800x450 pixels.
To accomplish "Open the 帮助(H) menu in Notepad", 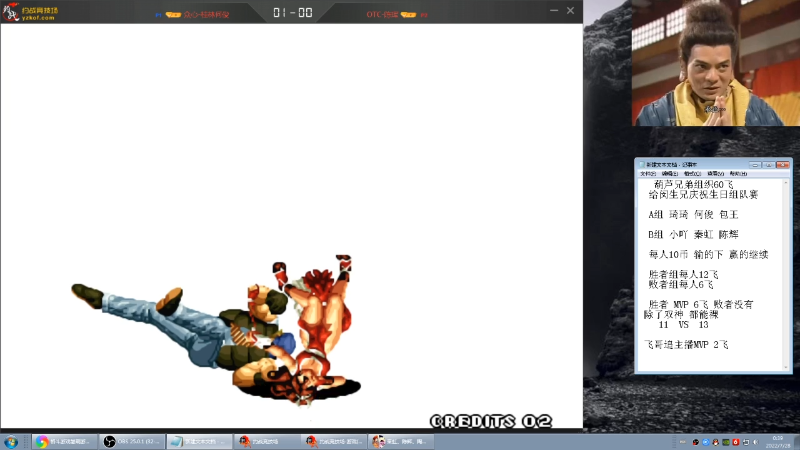I will click(738, 173).
